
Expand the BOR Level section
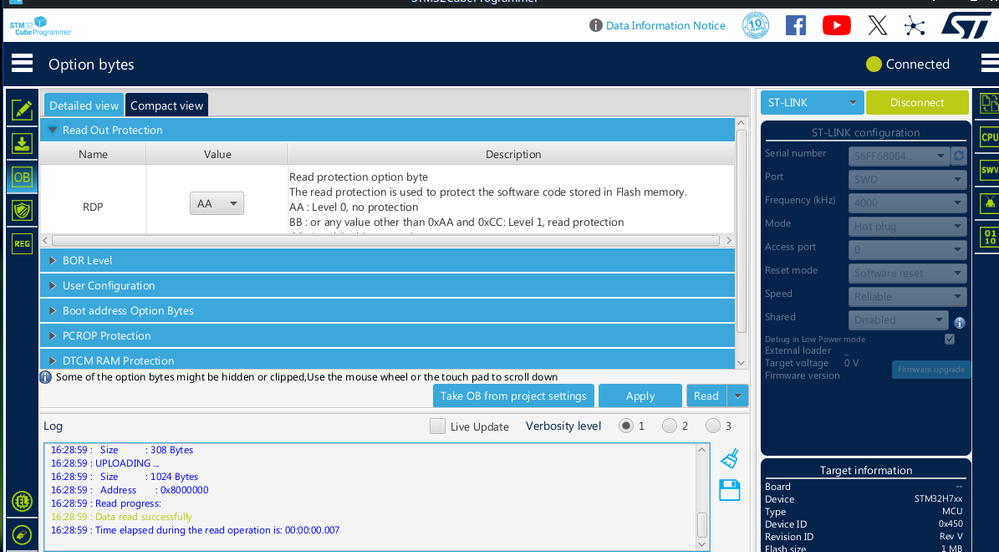click(53, 260)
